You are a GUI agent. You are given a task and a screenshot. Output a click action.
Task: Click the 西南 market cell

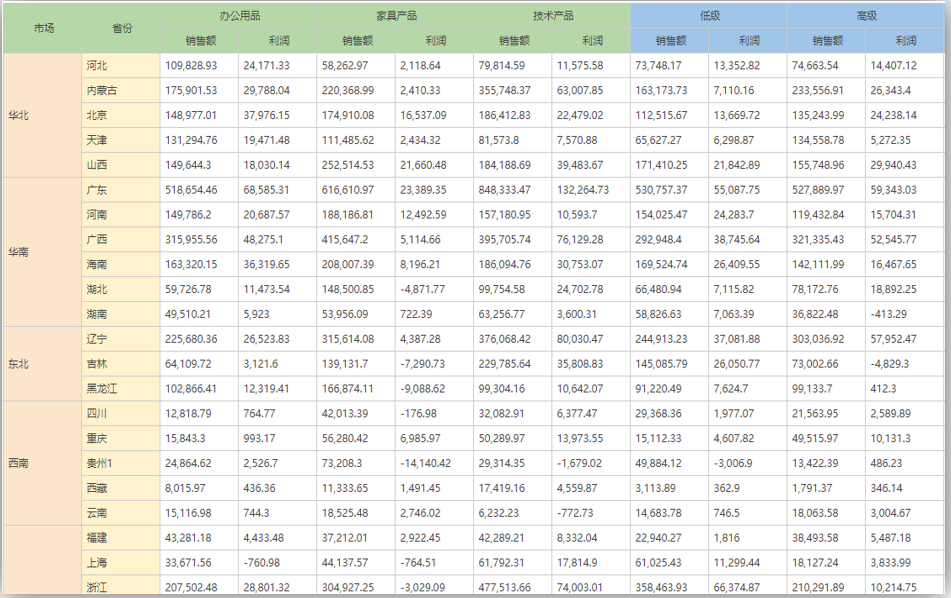[19, 463]
